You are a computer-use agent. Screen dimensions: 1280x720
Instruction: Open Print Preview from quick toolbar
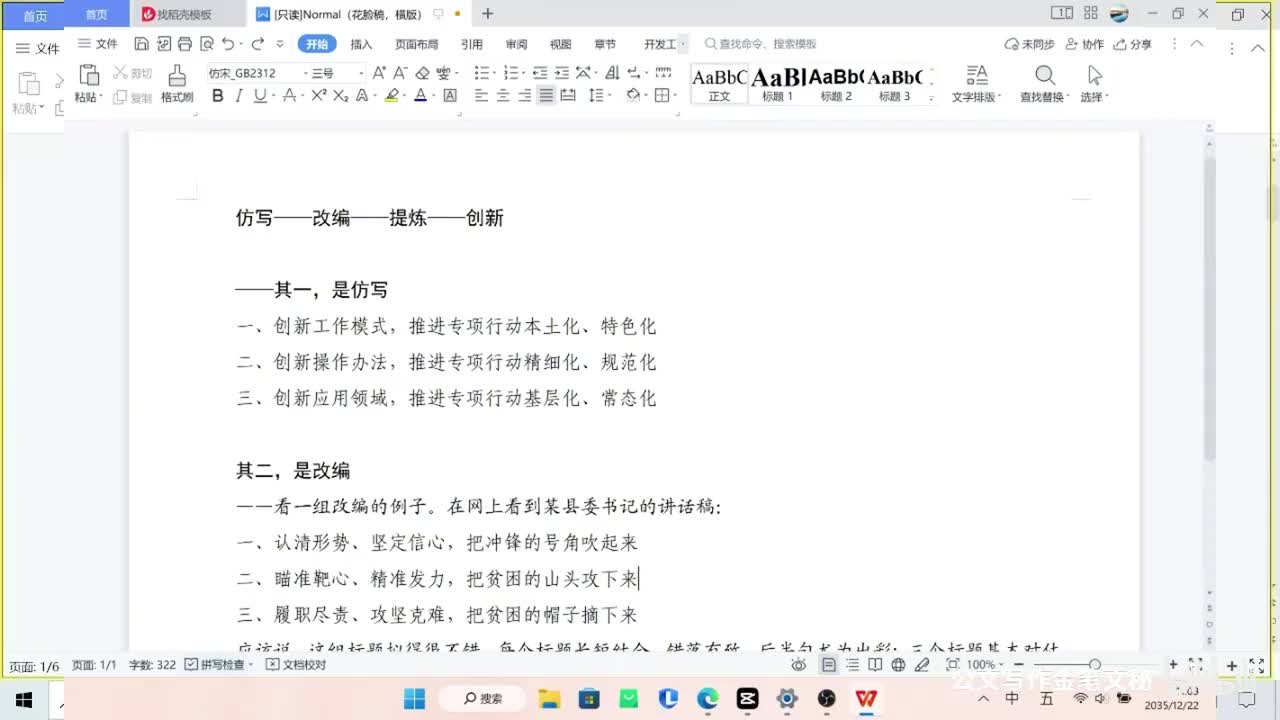click(x=206, y=44)
